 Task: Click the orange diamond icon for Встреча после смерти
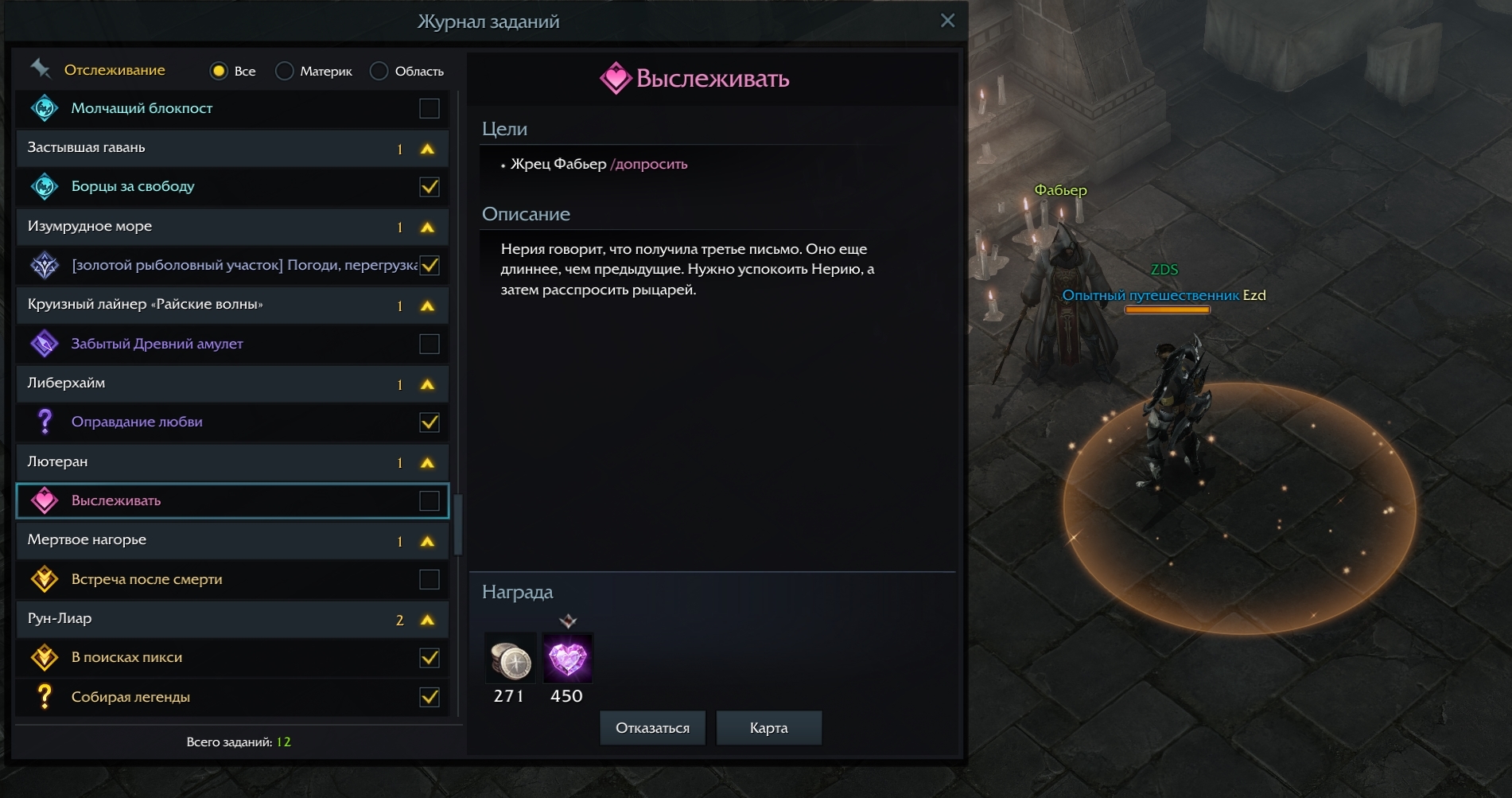[x=45, y=579]
